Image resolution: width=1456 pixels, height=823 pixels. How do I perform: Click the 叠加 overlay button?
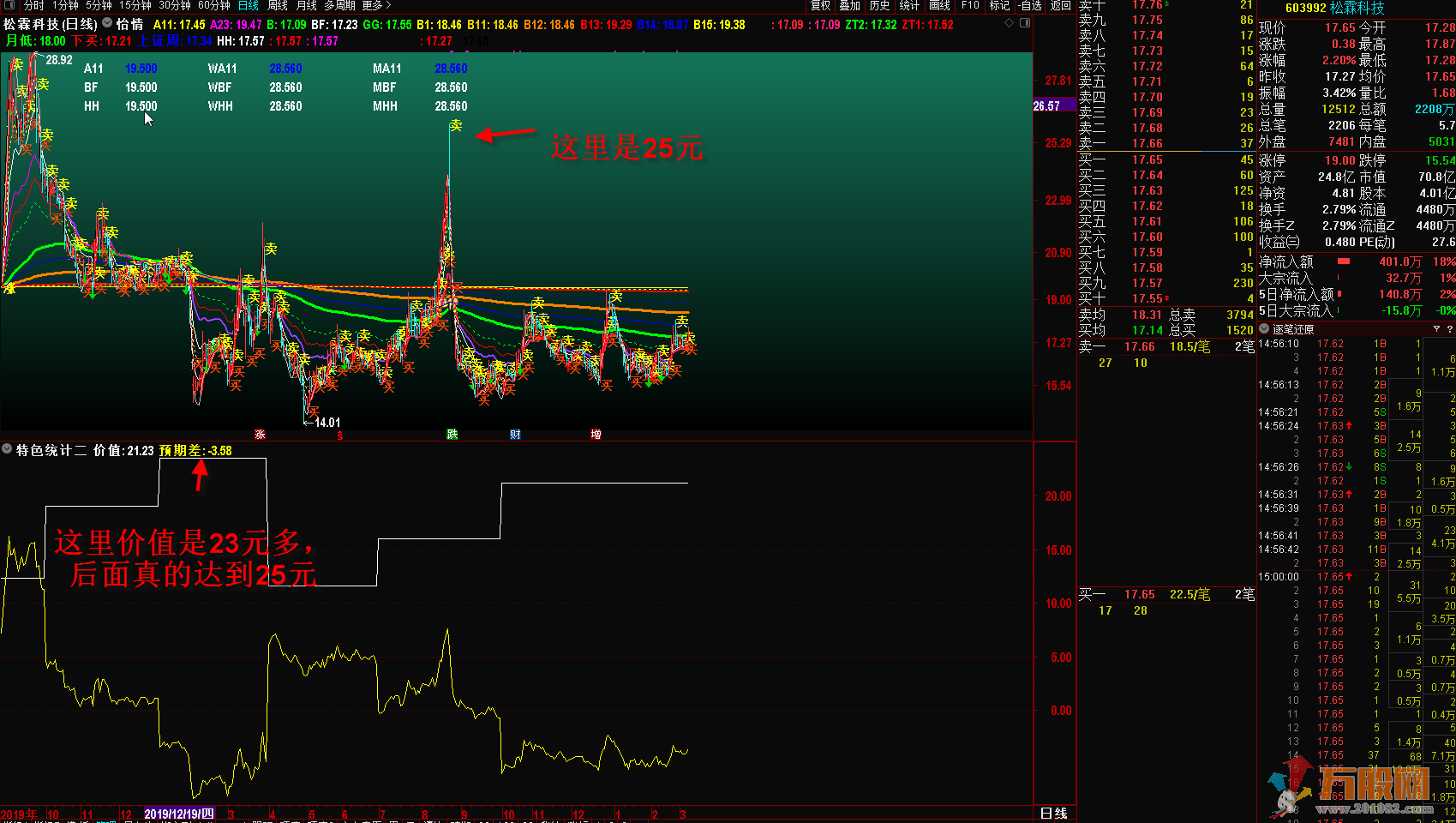coord(849,5)
